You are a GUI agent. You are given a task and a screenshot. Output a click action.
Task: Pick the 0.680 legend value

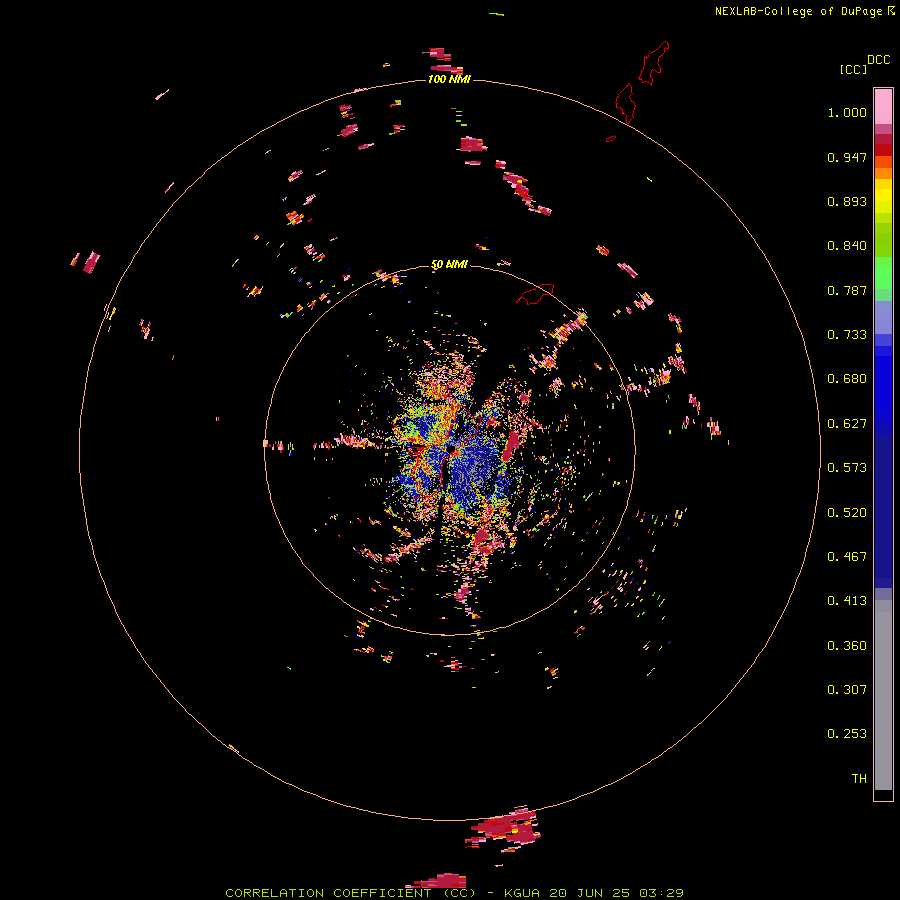coord(847,379)
